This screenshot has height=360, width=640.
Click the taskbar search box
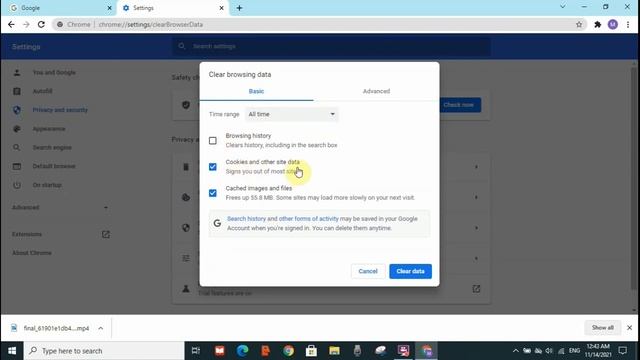coord(104,351)
